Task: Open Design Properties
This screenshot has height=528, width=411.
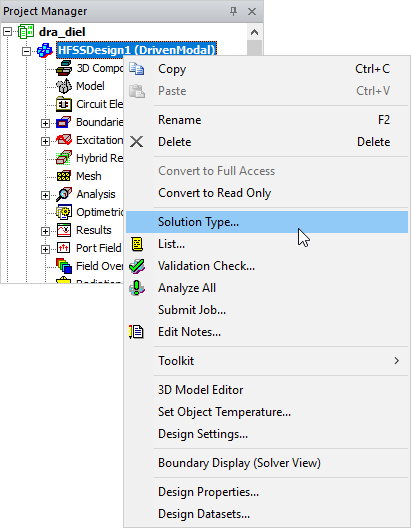Action: (x=267, y=492)
